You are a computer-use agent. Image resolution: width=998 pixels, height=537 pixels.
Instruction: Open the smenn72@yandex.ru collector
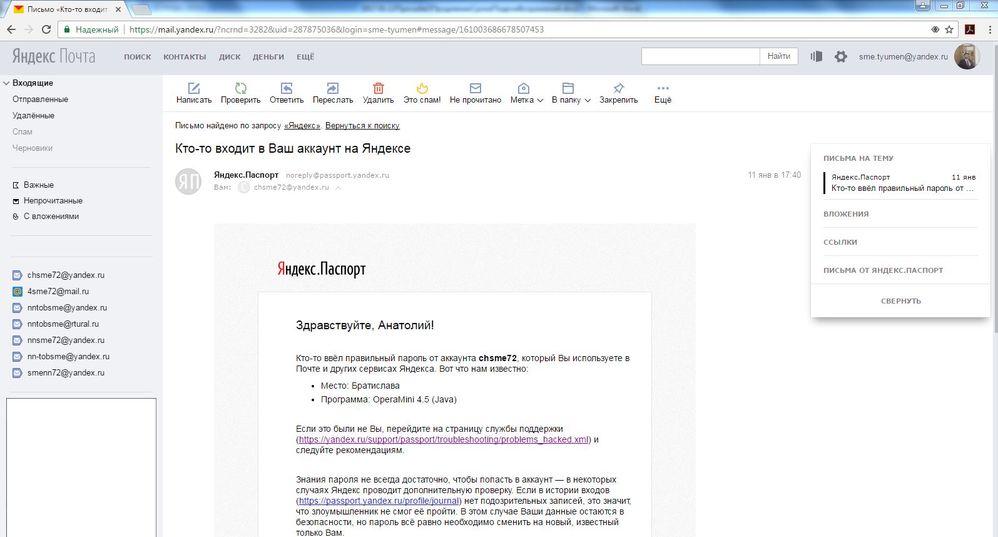pos(66,373)
